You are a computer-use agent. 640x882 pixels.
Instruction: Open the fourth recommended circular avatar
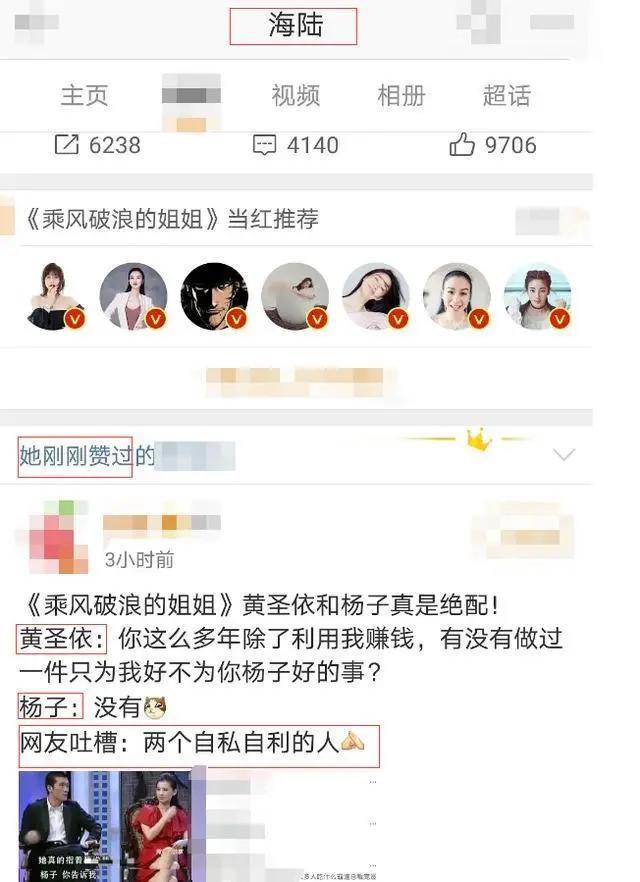(x=295, y=296)
